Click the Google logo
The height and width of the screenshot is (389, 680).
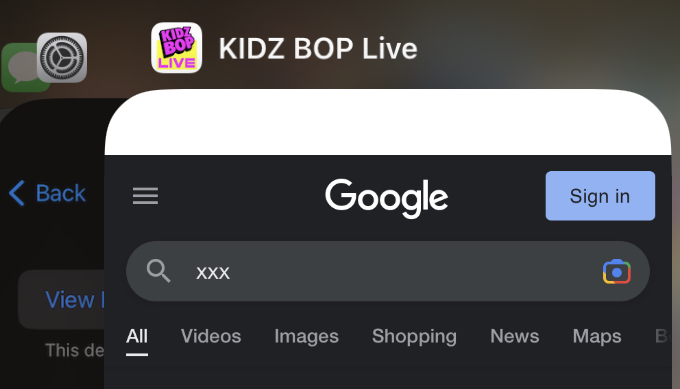pyautogui.click(x=386, y=198)
